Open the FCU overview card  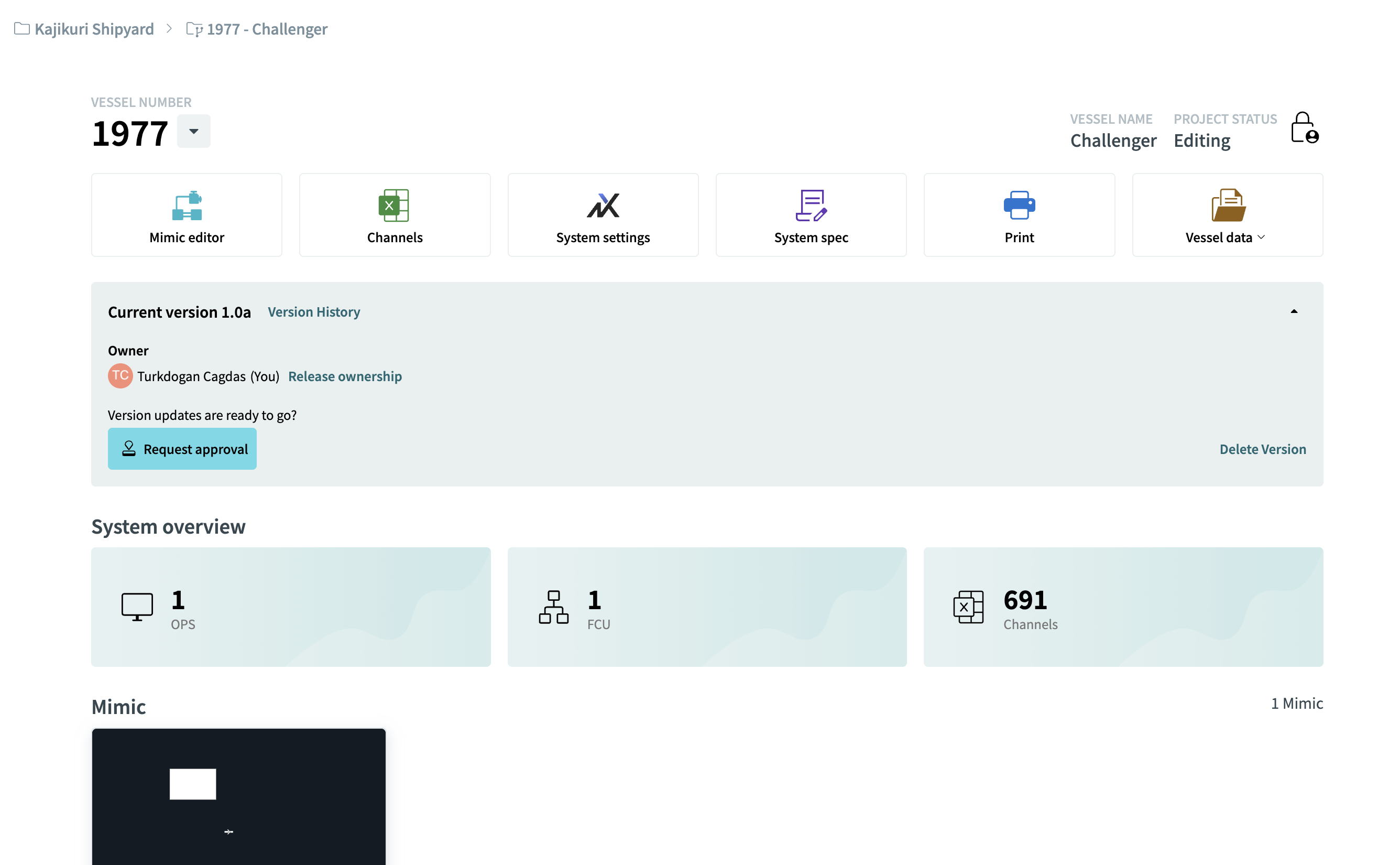point(707,607)
